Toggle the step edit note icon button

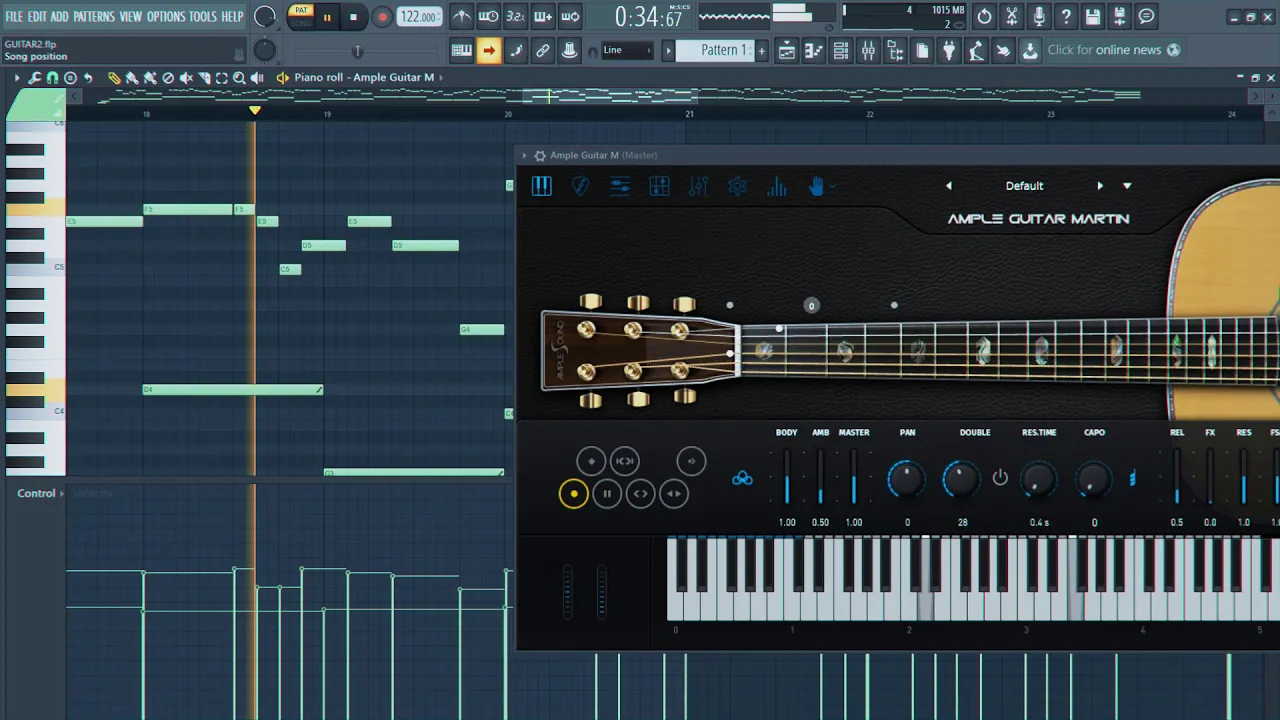(516, 50)
